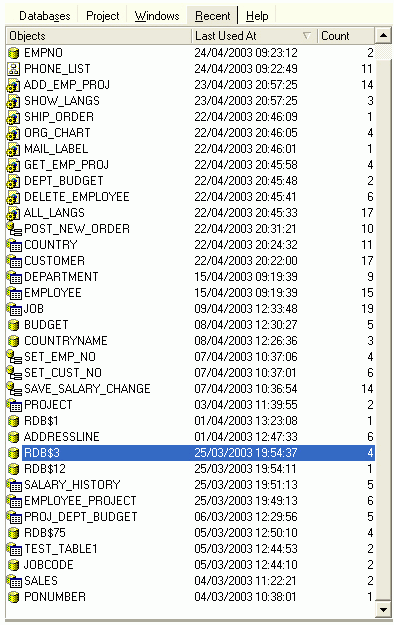
Task: Click the JOB table icon
Action: pos(14,309)
